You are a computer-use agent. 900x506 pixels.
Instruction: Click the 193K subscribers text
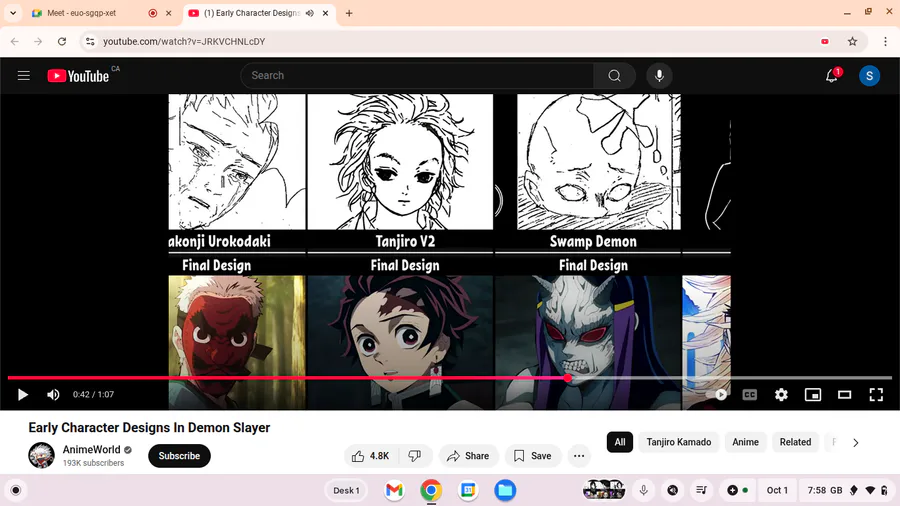tap(93, 463)
